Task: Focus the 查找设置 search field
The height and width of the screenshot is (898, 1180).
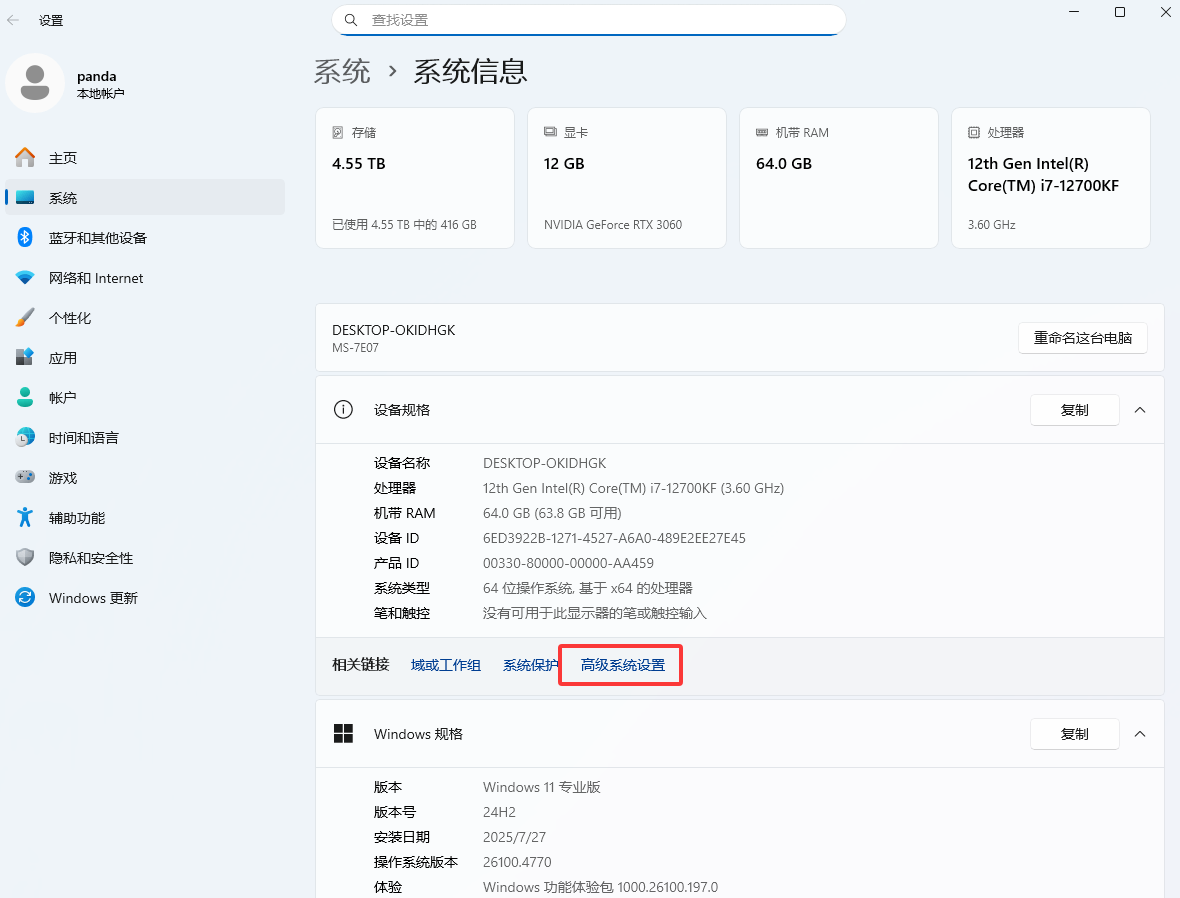Action: point(588,20)
